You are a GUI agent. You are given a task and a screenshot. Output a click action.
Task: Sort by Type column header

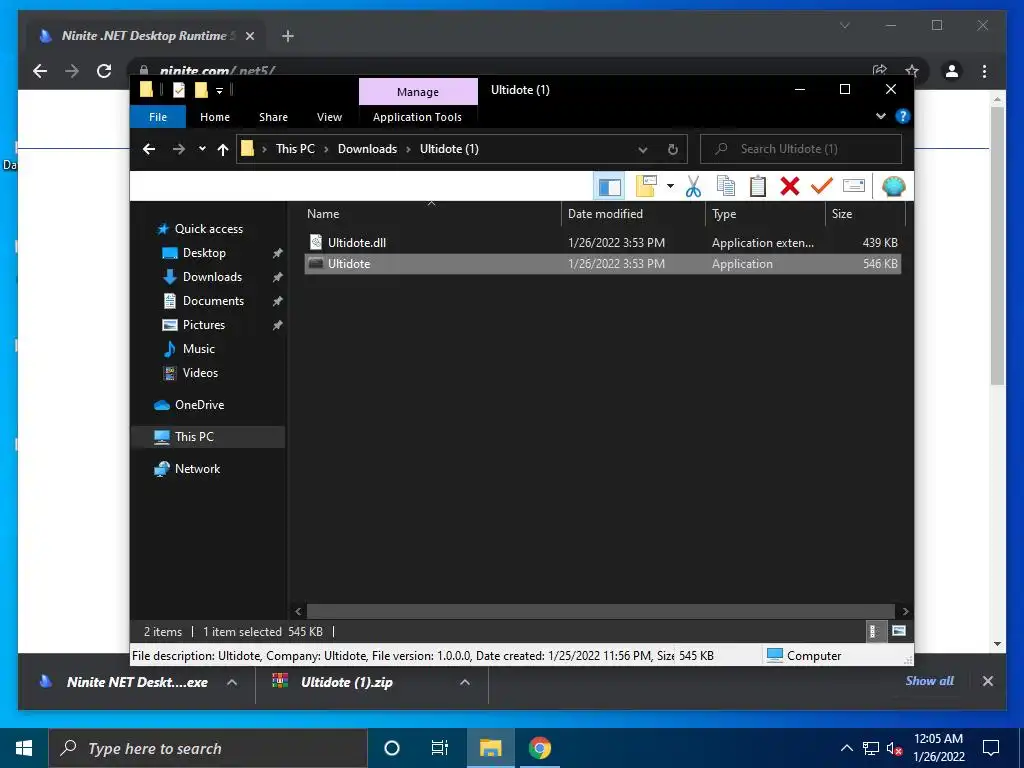point(765,214)
